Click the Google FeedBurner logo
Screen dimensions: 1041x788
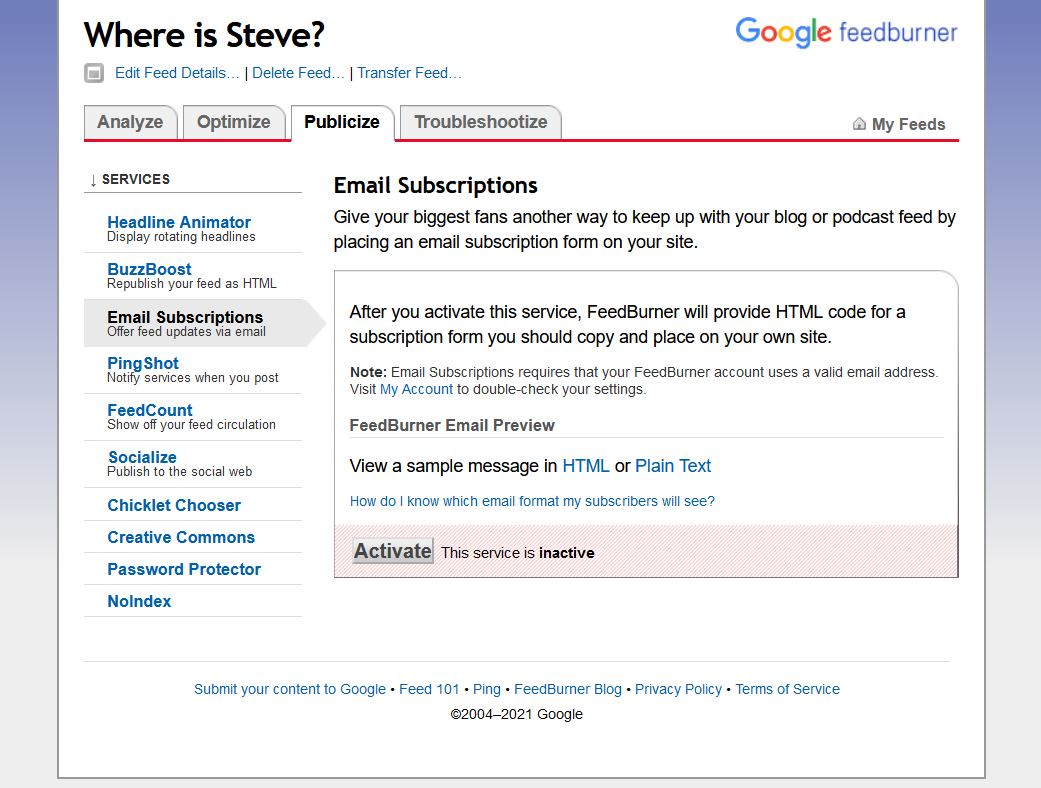(x=846, y=32)
